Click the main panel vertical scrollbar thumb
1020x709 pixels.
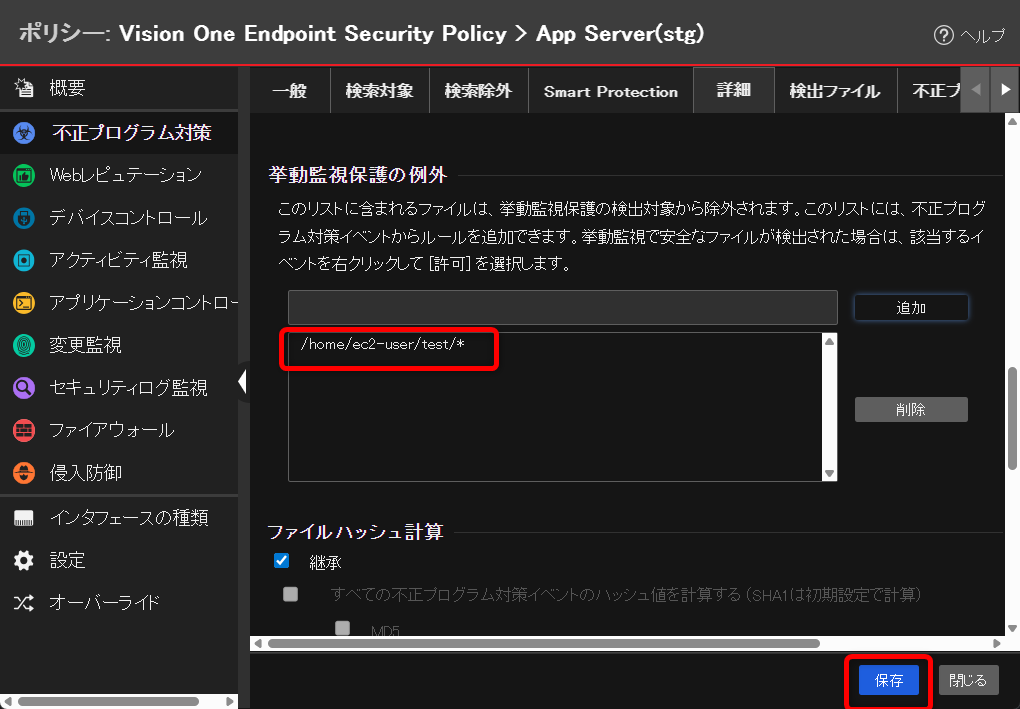1012,418
